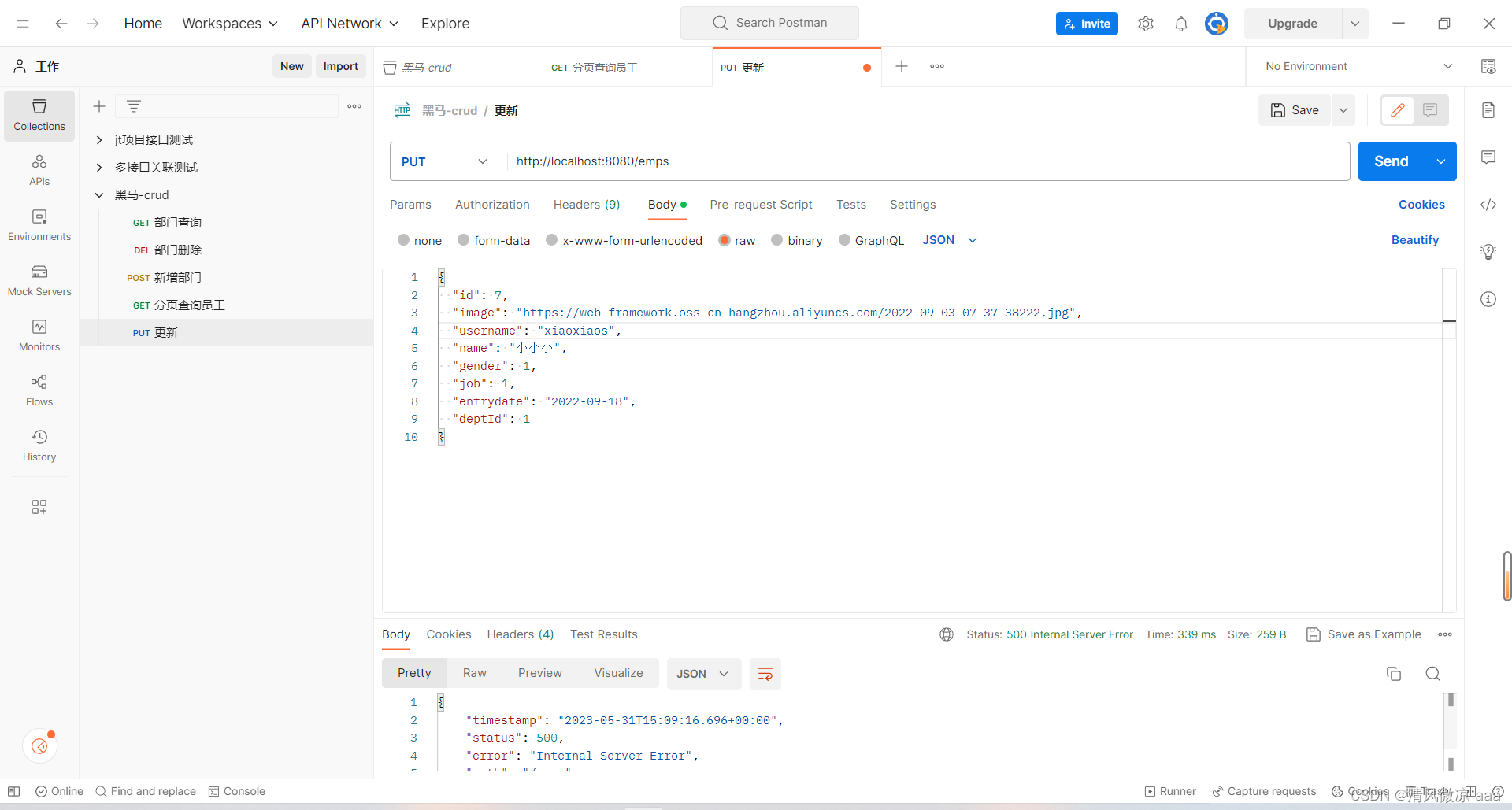This screenshot has width=1512, height=810.
Task: Switch to response Test Results tab
Action: [604, 634]
